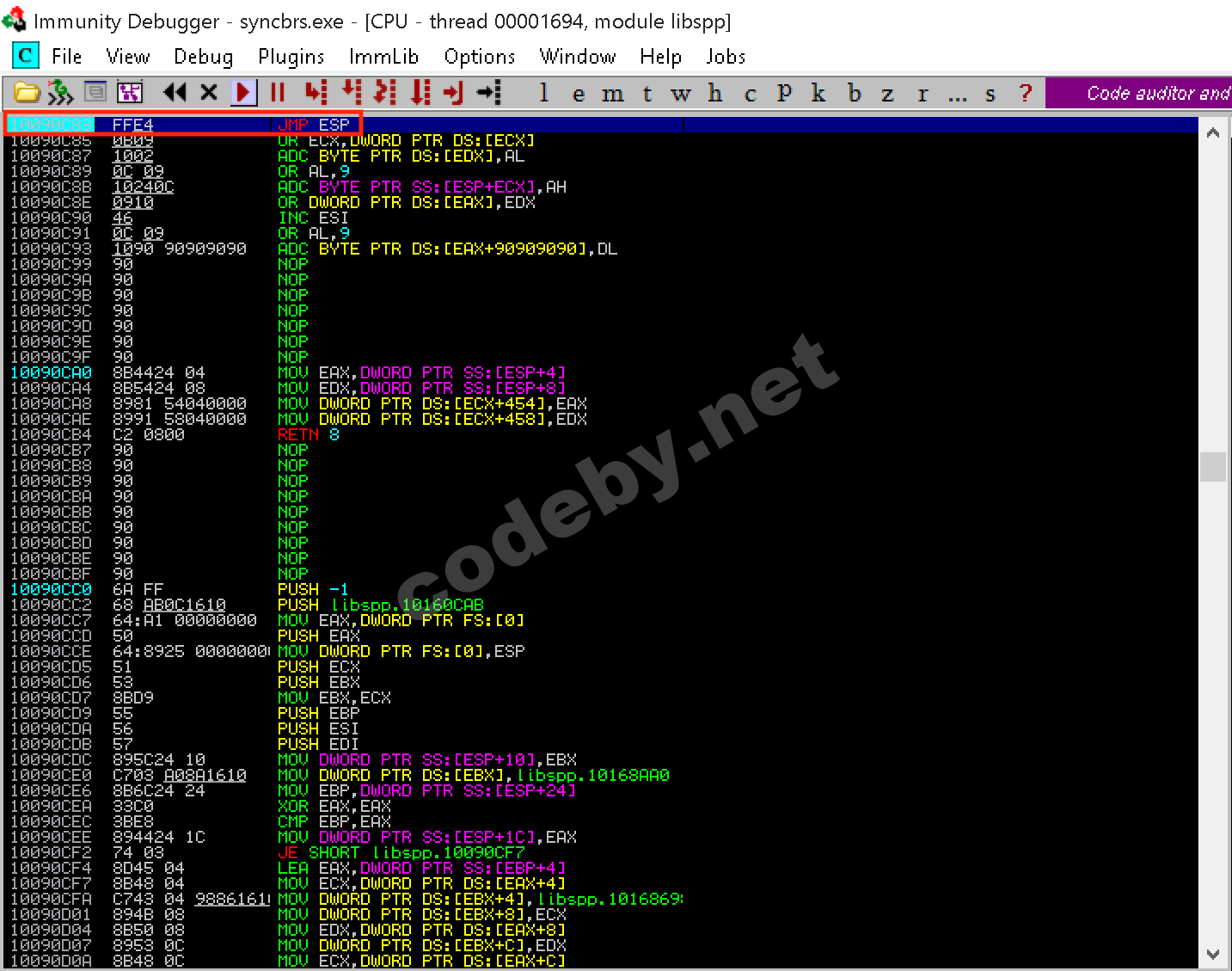
Task: Open help with red question mark
Action: point(1025,93)
